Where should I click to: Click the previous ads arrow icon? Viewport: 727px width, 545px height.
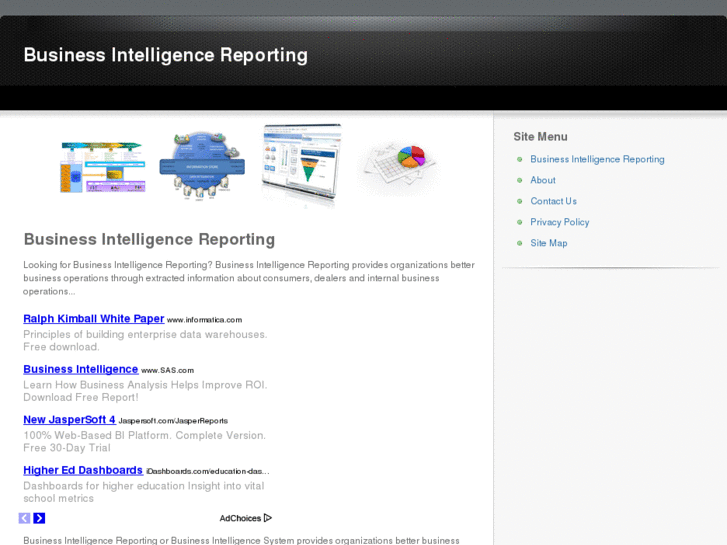pyautogui.click(x=24, y=518)
